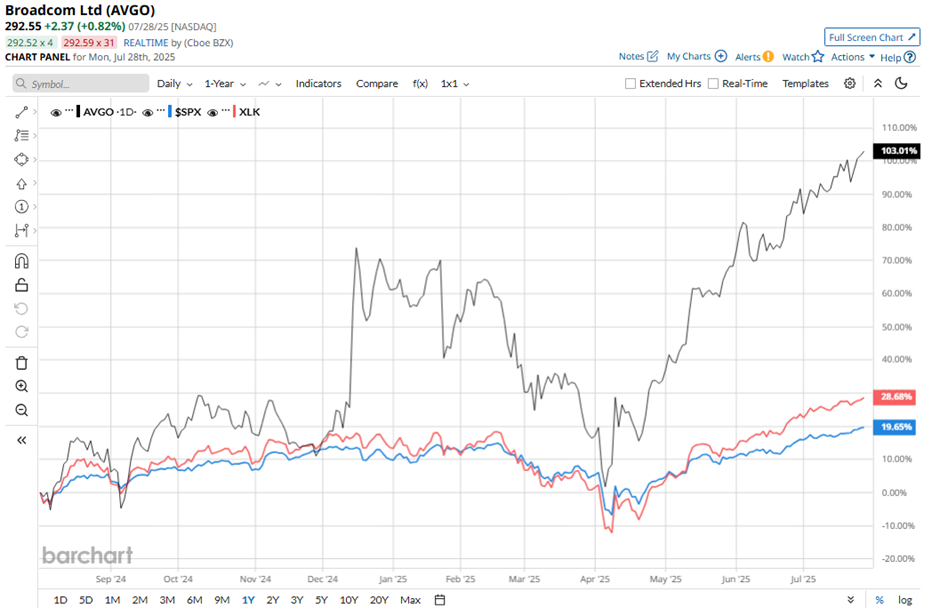Viewport: 940px width, 608px height.
Task: Click the Watch star icon
Action: tap(818, 56)
